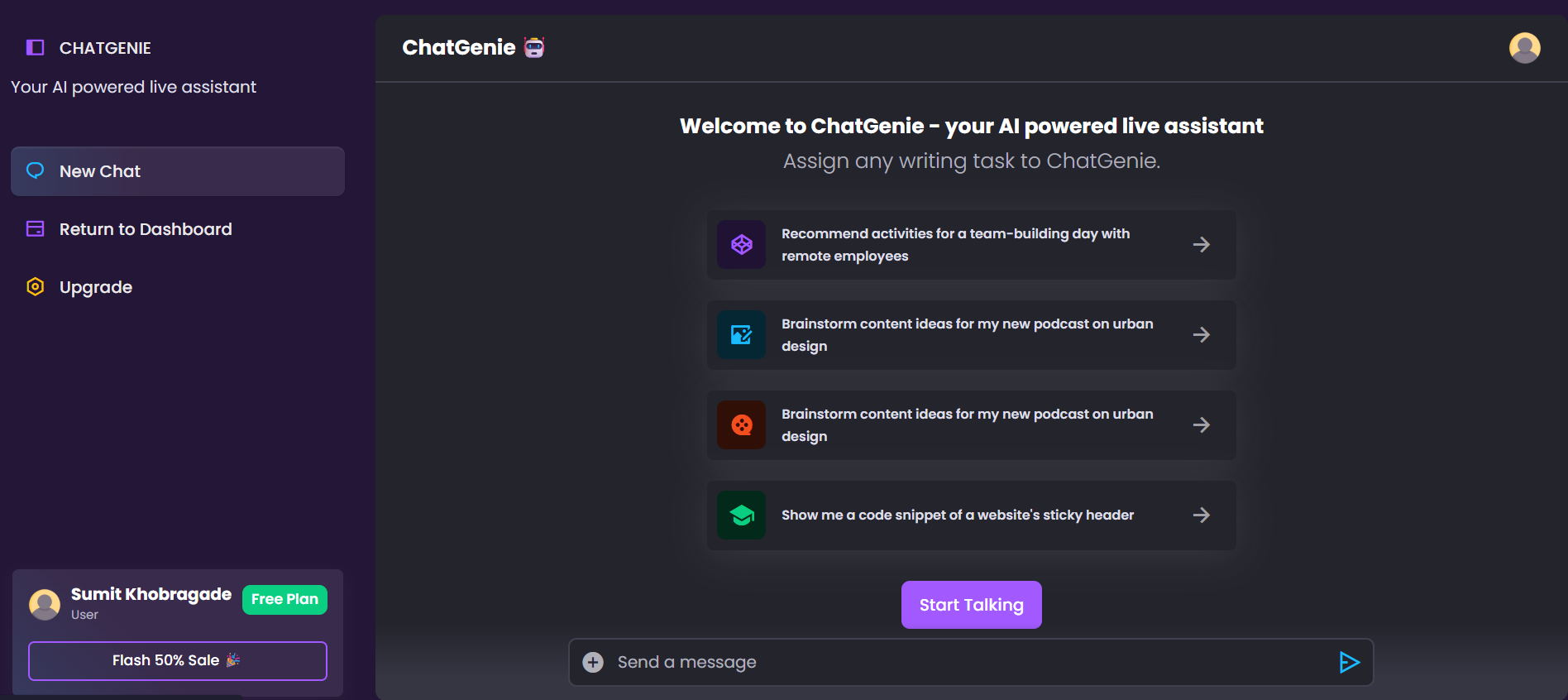1568x700 pixels.
Task: Open the user avatar at top right
Action: [x=1524, y=47]
